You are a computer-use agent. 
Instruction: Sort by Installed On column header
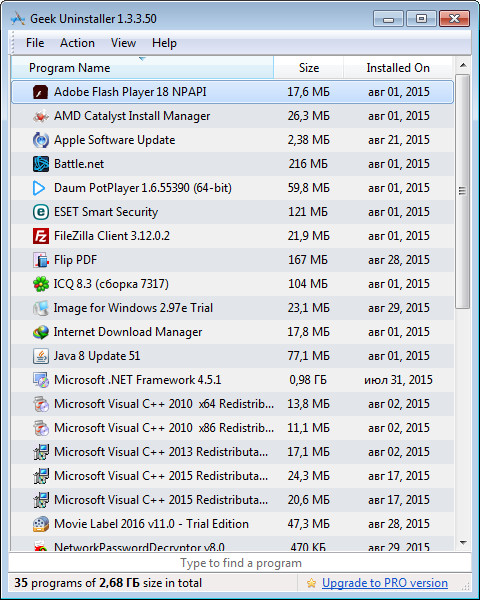click(398, 68)
